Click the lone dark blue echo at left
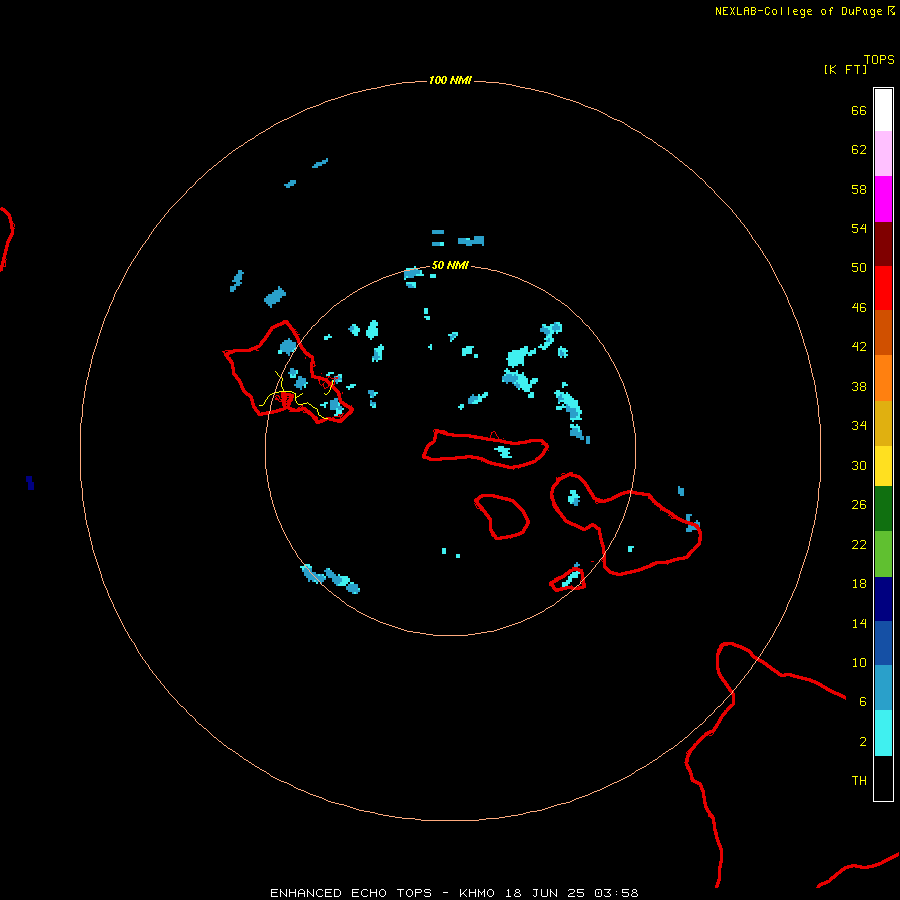Image resolution: width=900 pixels, height=900 pixels. point(30,483)
